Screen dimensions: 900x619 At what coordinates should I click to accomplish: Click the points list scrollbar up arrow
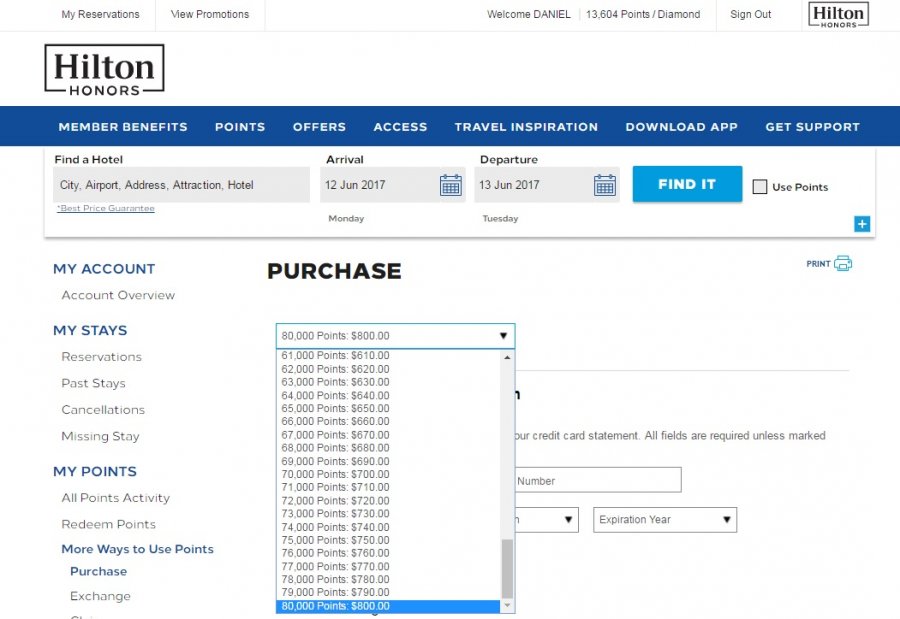[x=507, y=357]
